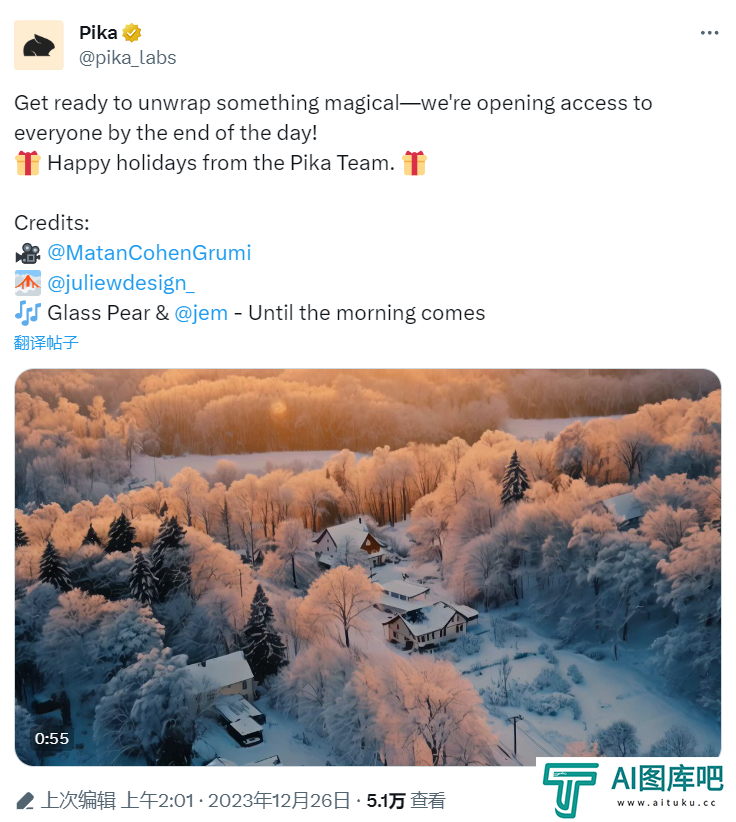The height and width of the screenshot is (822, 736).
Task: Click the gold verified badge beside Pika
Action: click(132, 33)
